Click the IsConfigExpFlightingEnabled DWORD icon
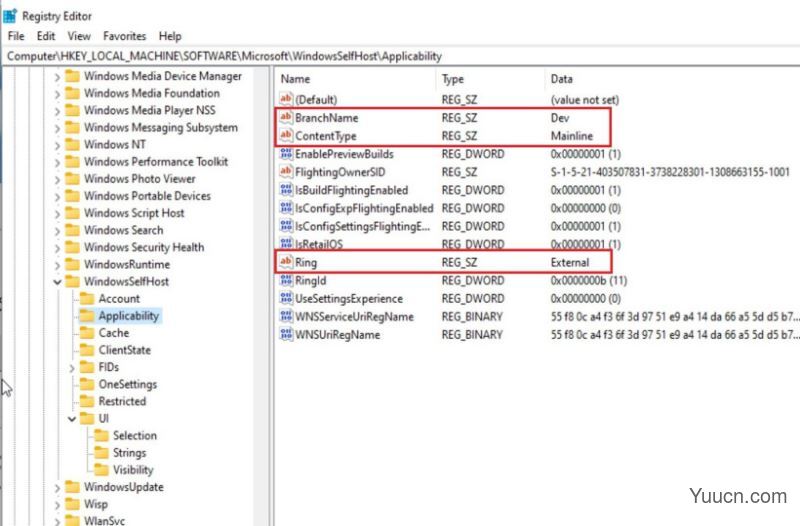The height and width of the screenshot is (526, 800). (x=286, y=208)
